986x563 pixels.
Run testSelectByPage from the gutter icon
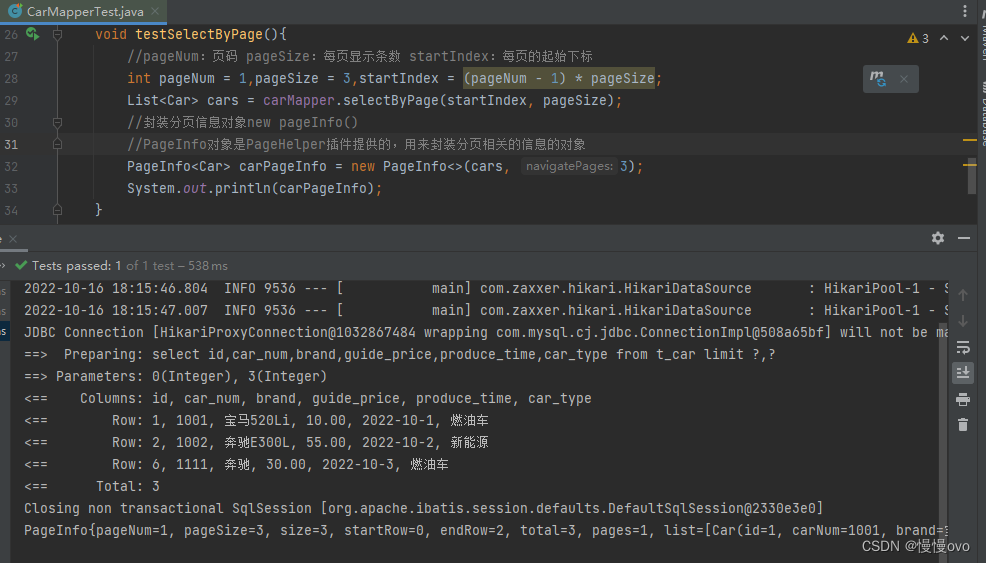(33, 34)
